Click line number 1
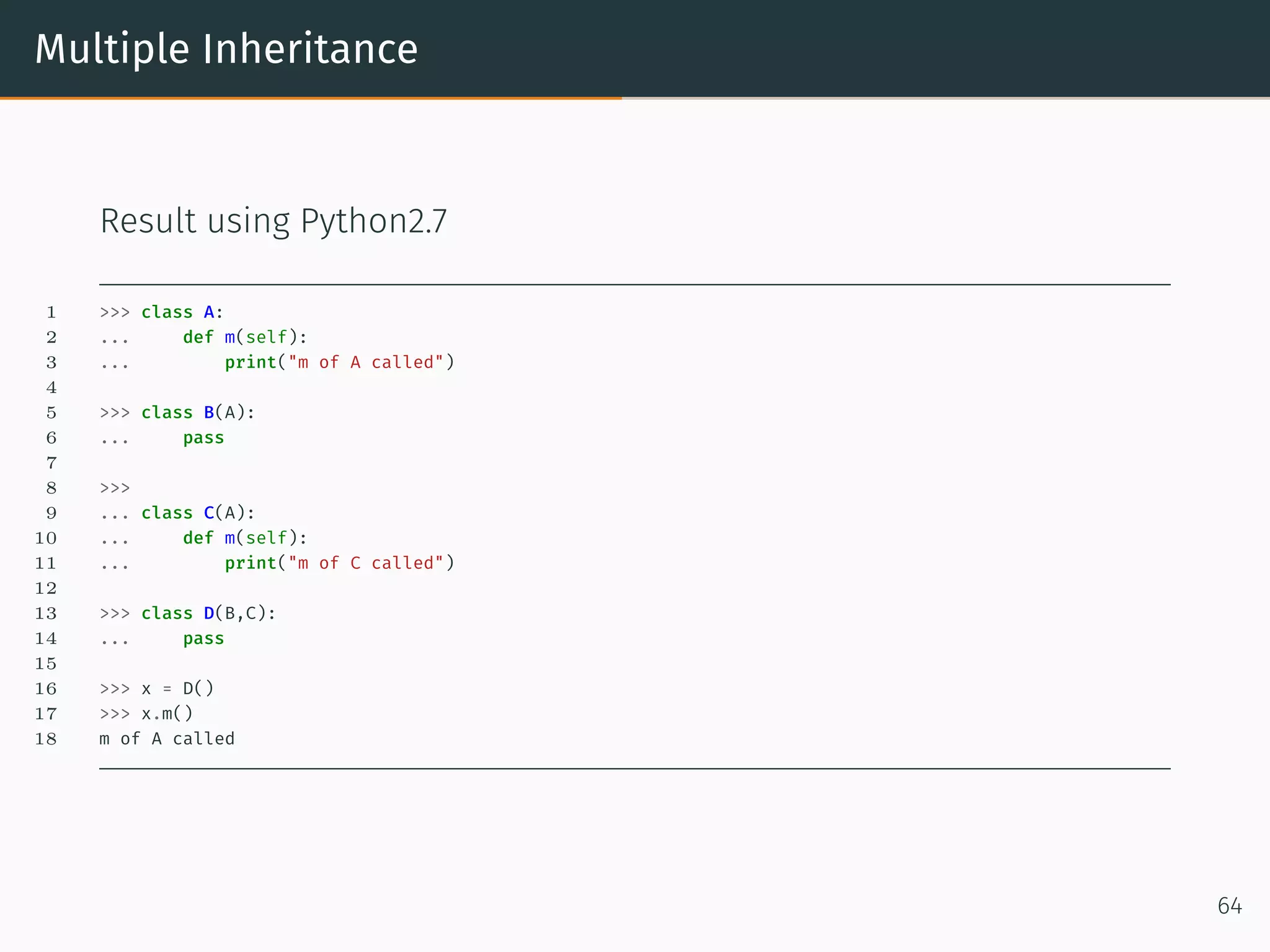The height and width of the screenshot is (952, 1270). [51, 312]
